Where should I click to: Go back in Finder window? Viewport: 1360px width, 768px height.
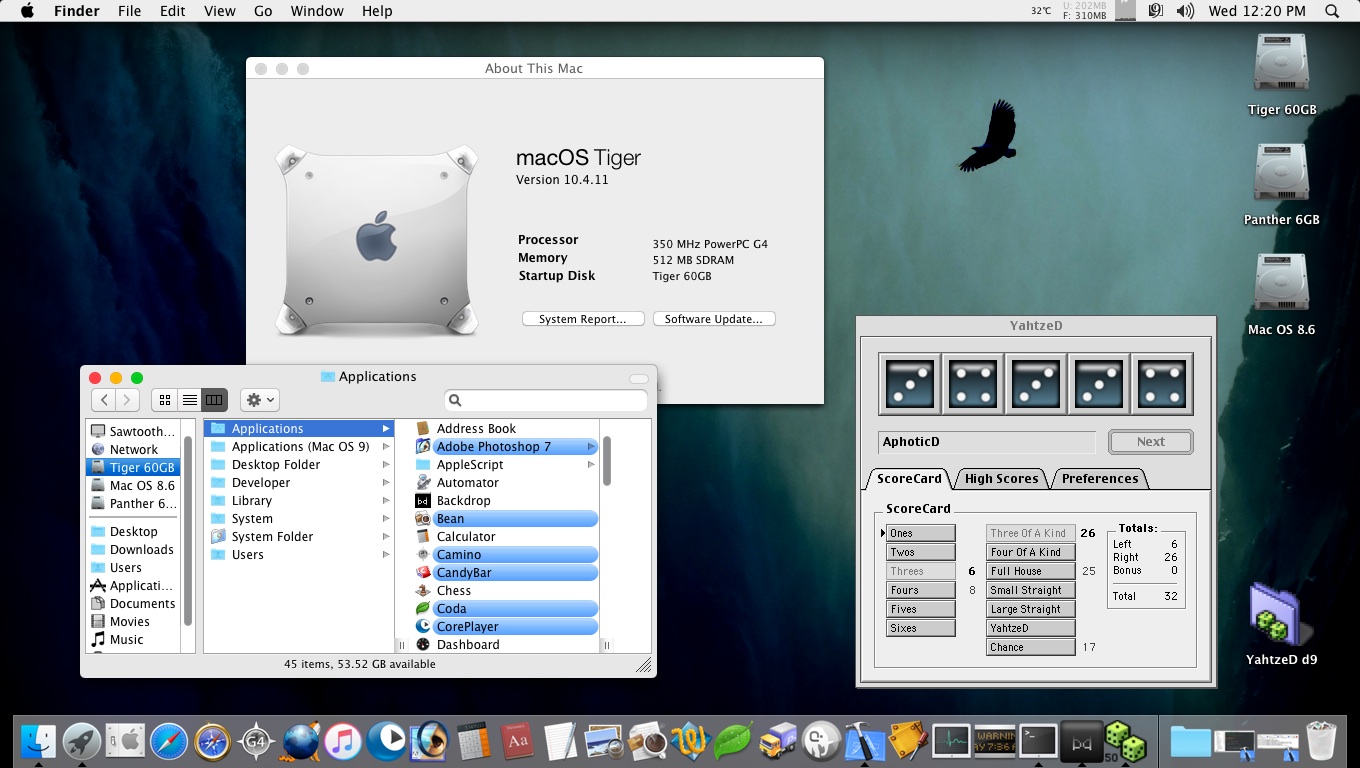click(104, 400)
